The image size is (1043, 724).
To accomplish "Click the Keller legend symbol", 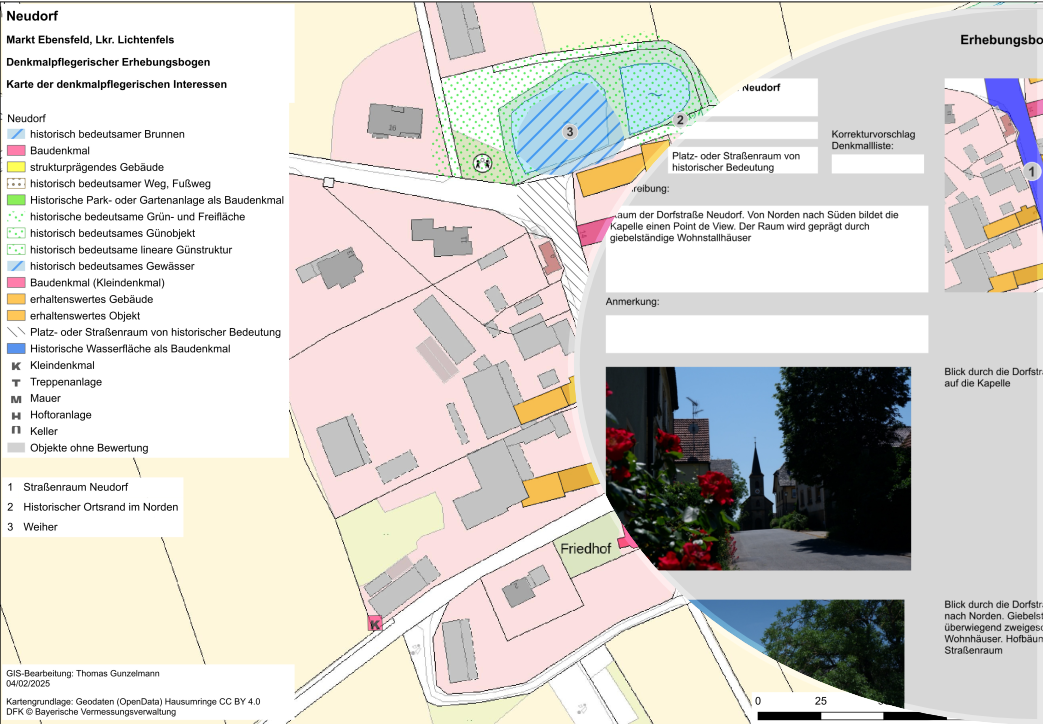I will [x=15, y=431].
